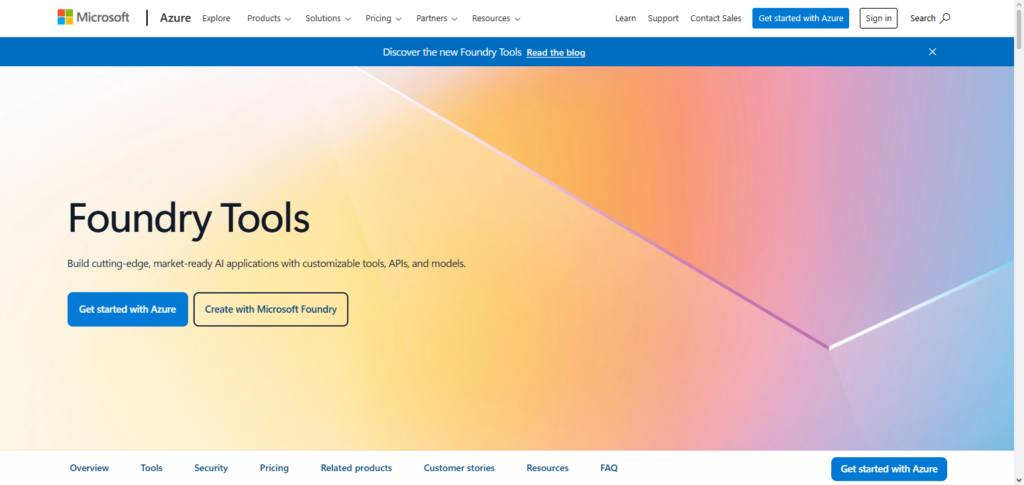1024x485 pixels.
Task: Click header Get started with Azure button
Action: pos(801,18)
